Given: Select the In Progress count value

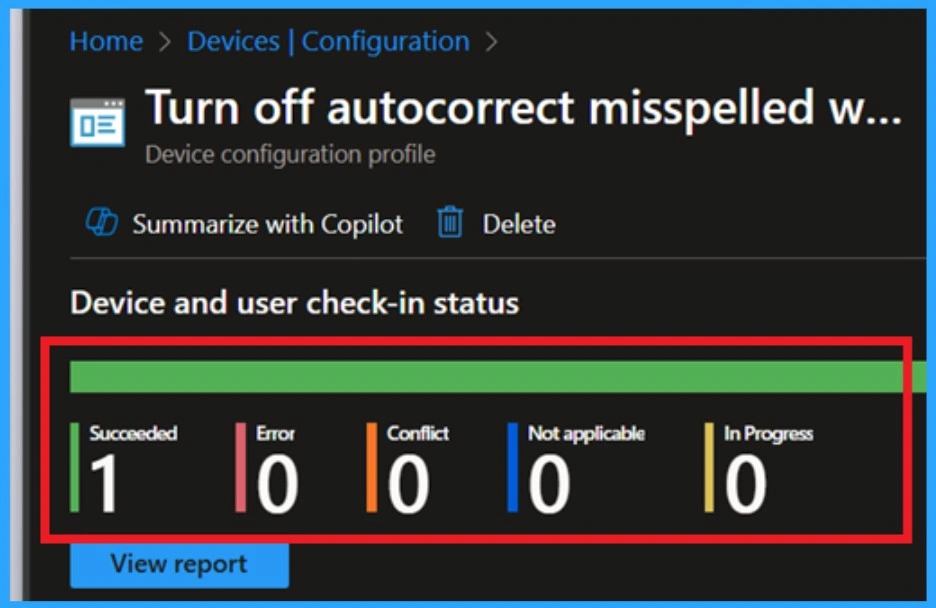Looking at the screenshot, I should coord(745,485).
